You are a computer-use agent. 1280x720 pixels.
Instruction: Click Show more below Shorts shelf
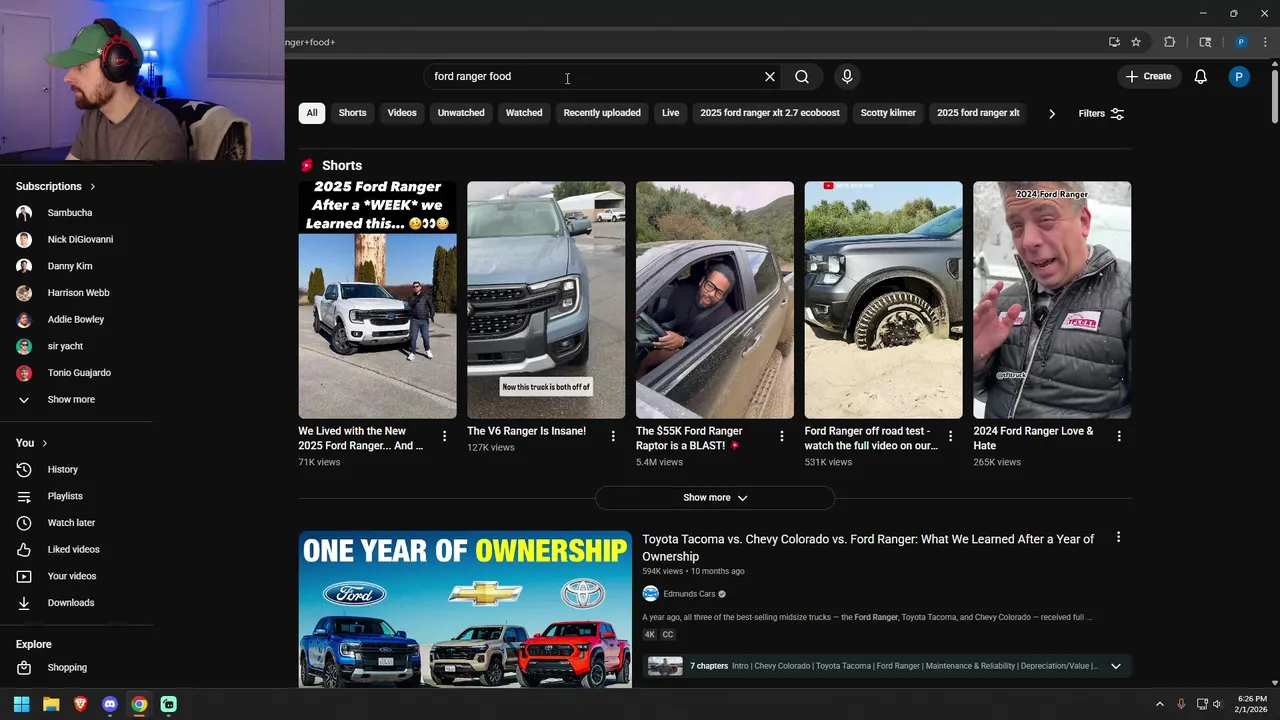click(x=715, y=497)
